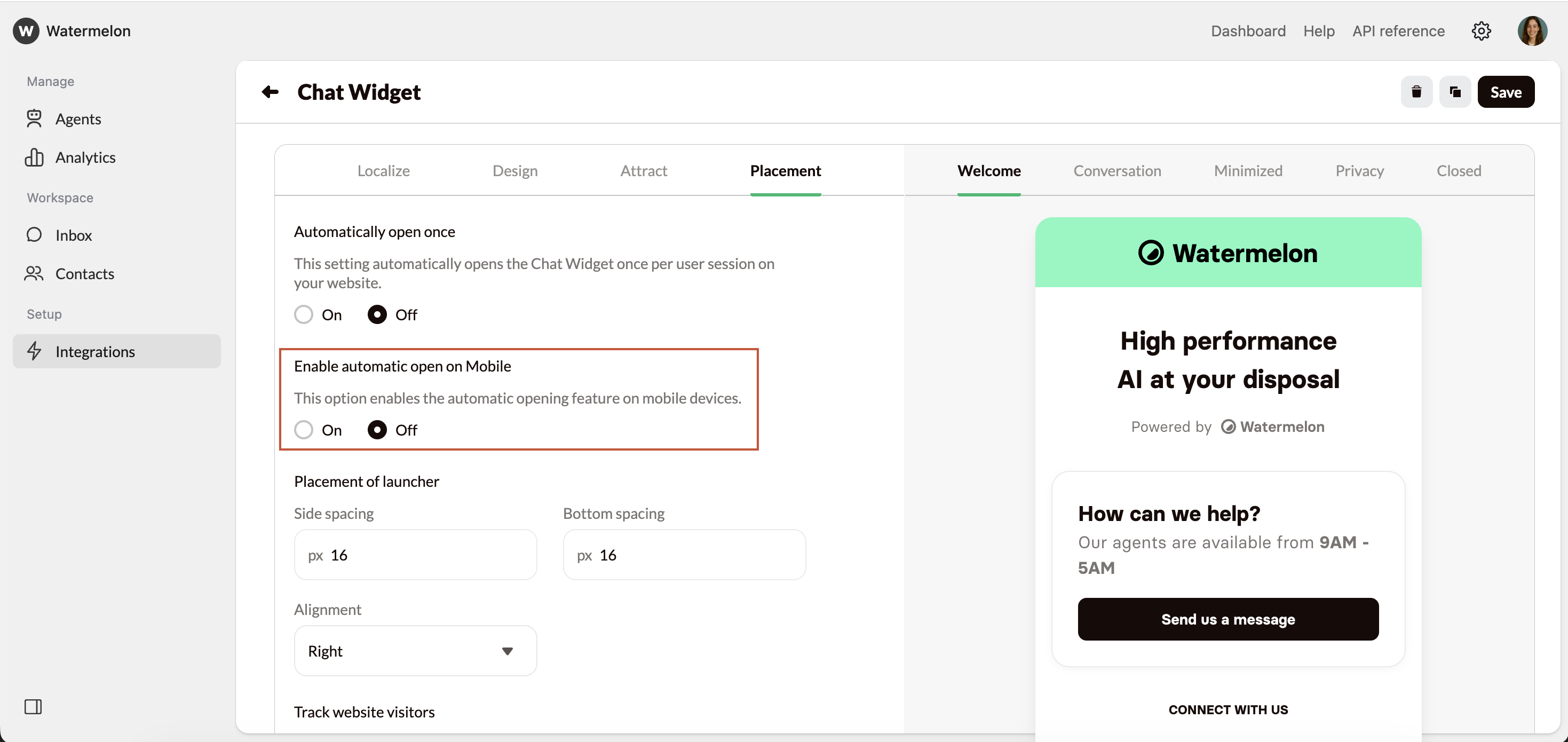Click the Inbox chat bubble icon
The image size is (1568, 742).
pos(34,235)
